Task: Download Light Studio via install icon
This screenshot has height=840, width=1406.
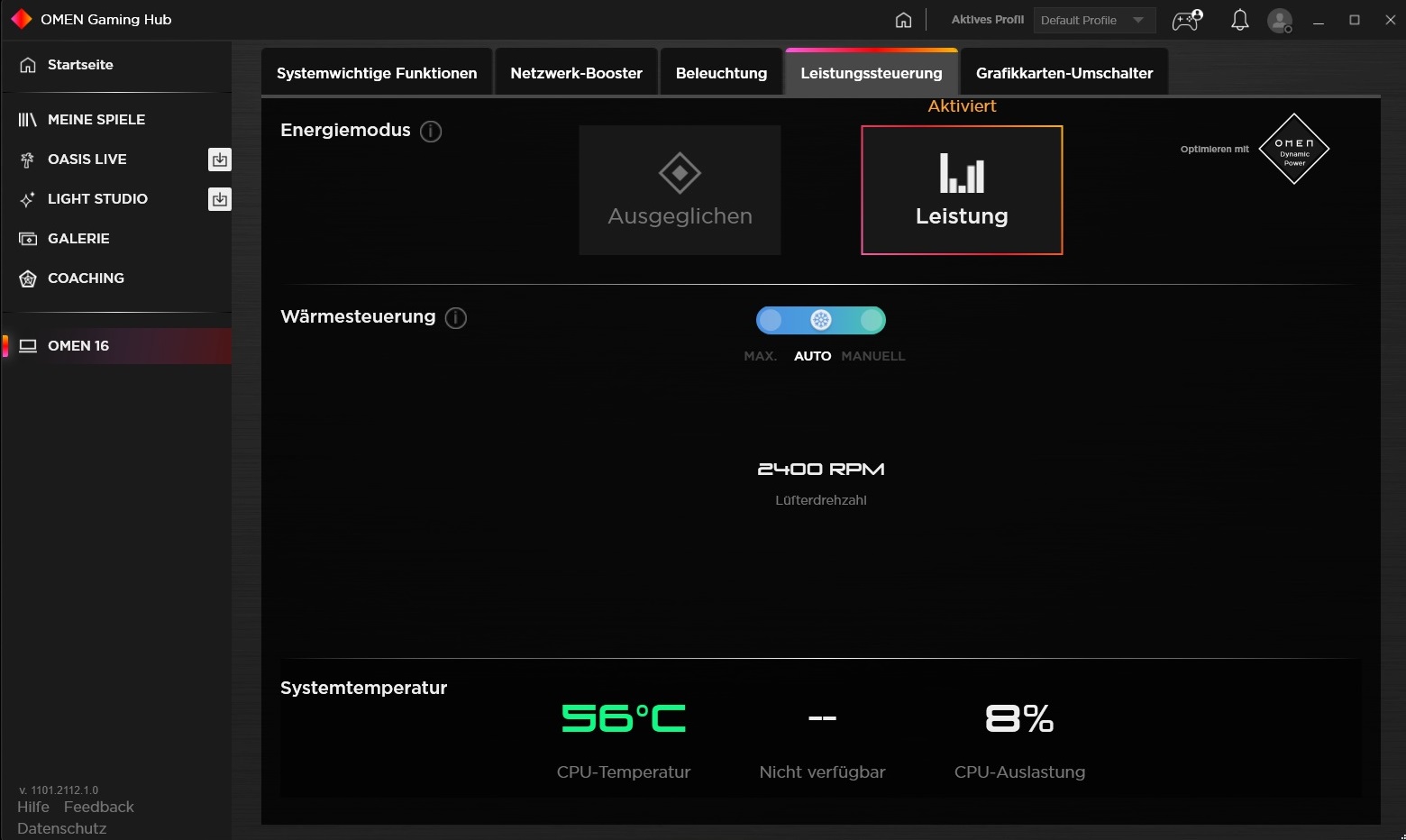Action: pos(220,199)
